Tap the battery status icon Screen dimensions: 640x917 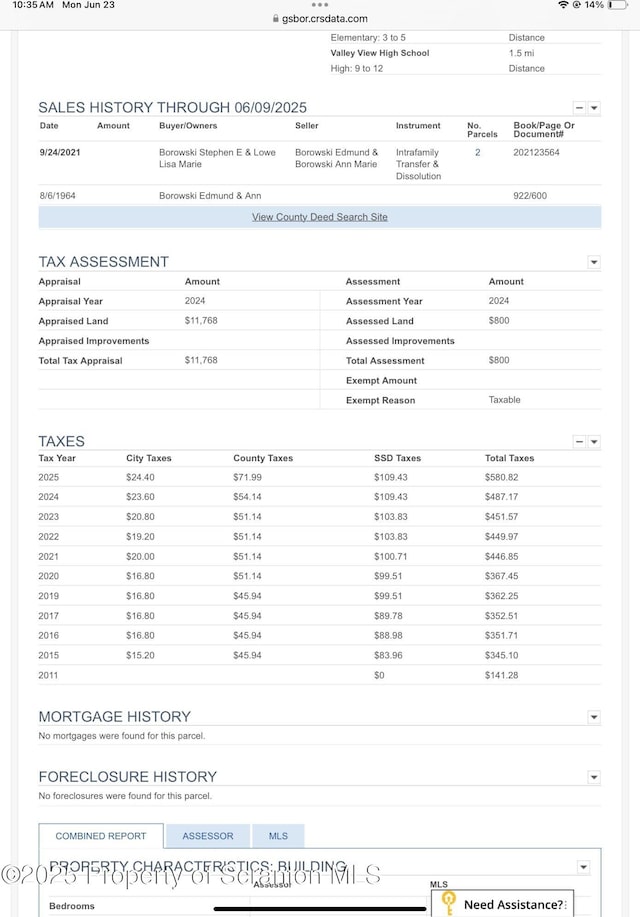[617, 5]
